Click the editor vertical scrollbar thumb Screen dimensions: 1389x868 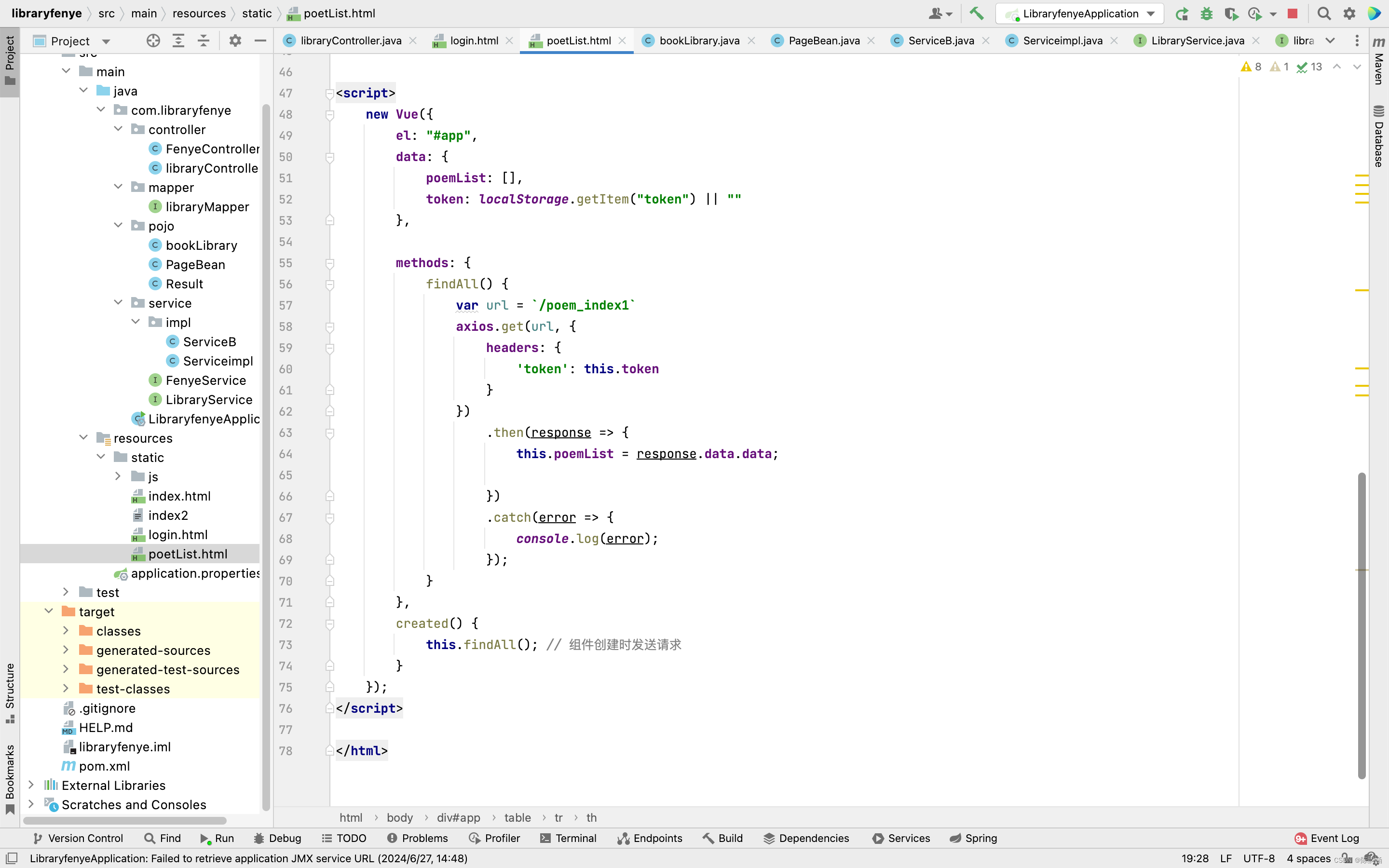click(1362, 626)
